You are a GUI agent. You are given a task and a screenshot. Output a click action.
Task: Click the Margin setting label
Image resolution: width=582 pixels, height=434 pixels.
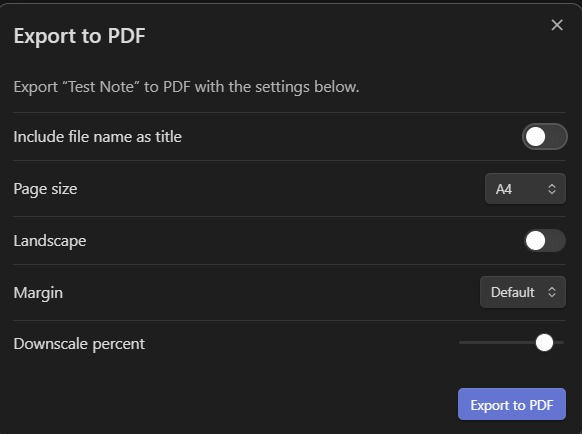[38, 293]
